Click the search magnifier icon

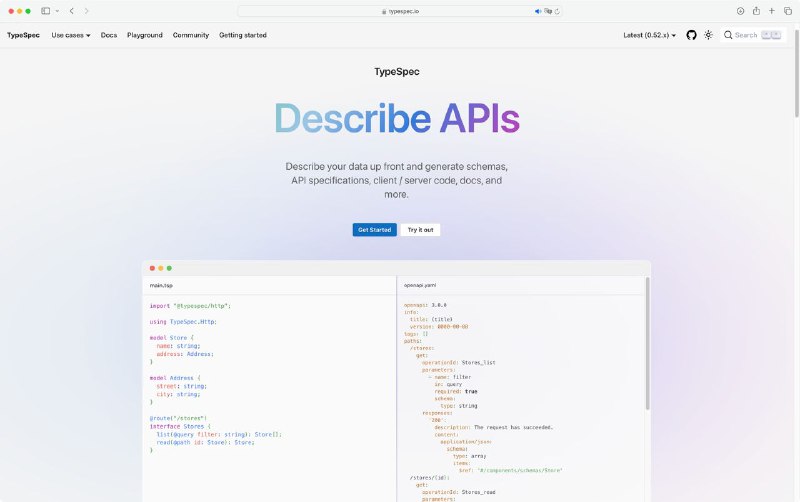click(728, 35)
